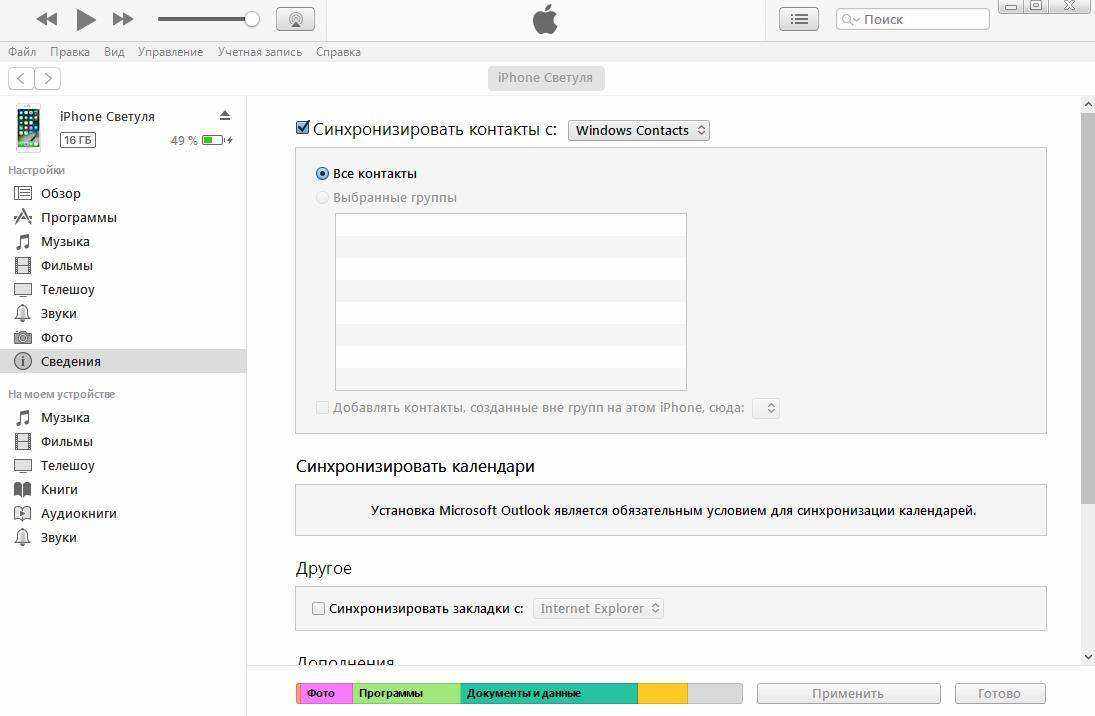The image size is (1095, 716).
Task: Enable Синхронизировать закладки checkbox
Action: click(x=318, y=608)
